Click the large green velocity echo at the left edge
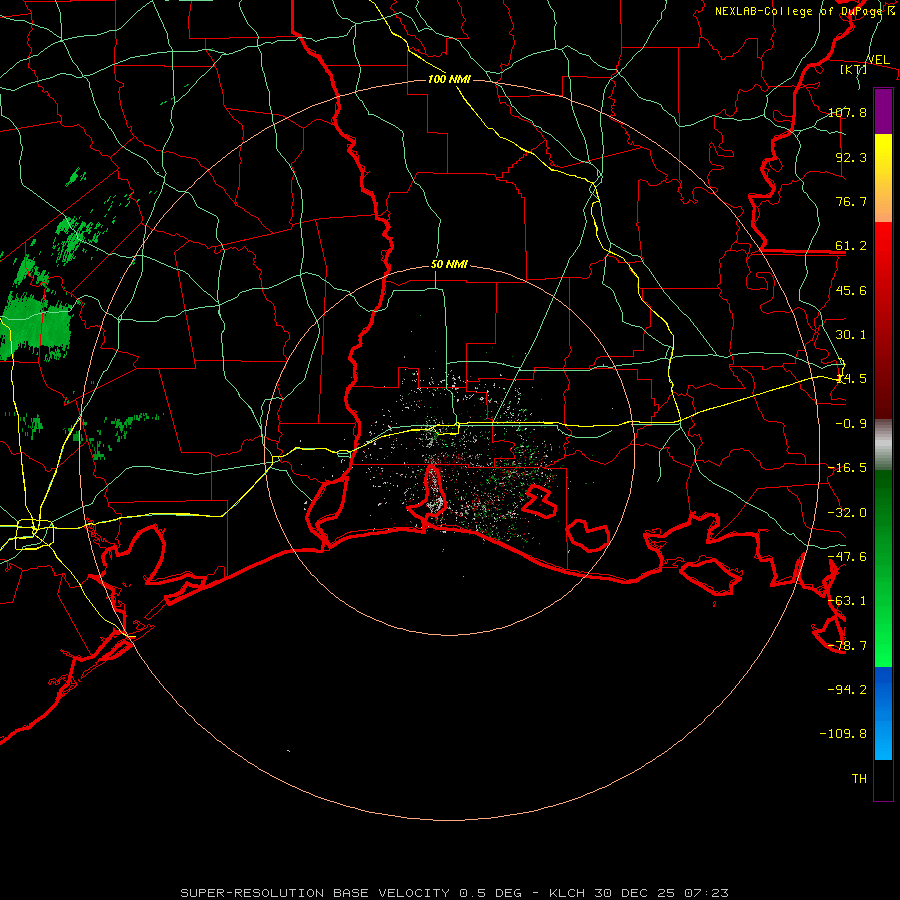This screenshot has height=900, width=900. click(x=34, y=327)
